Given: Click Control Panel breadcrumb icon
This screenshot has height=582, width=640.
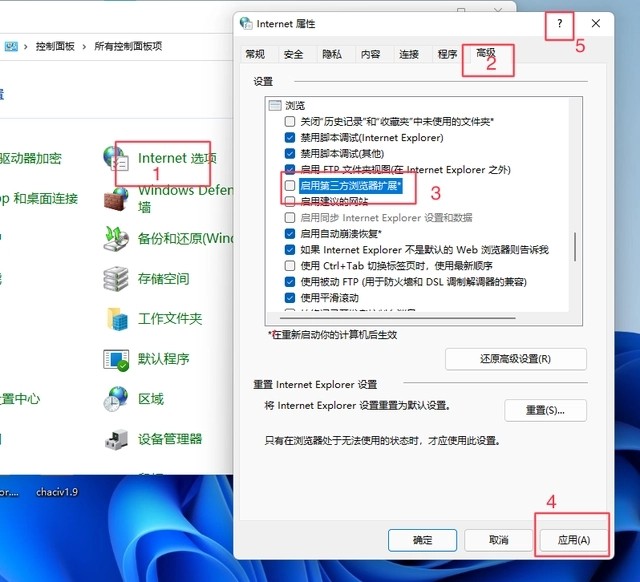Looking at the screenshot, I should [11, 46].
